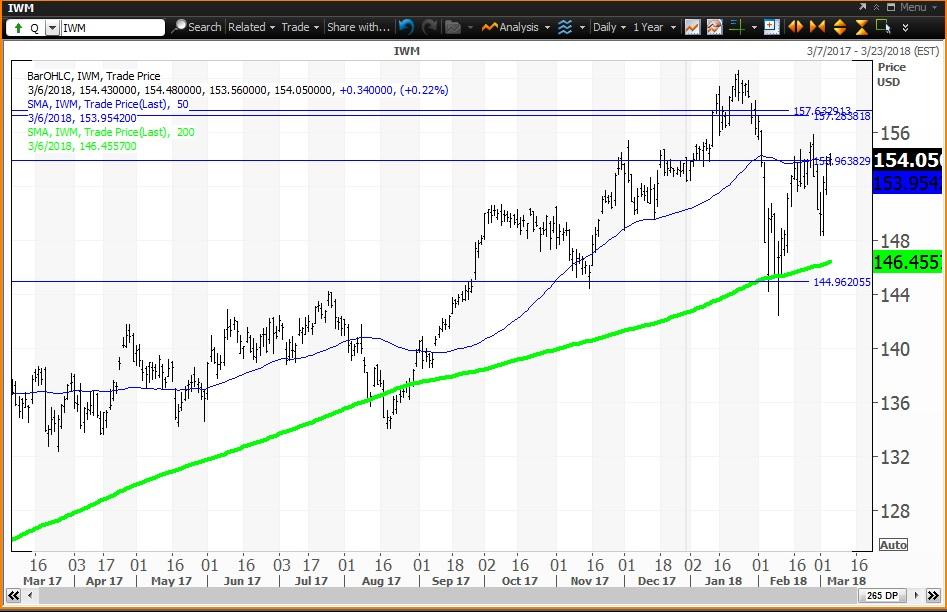Click the blue 153.954 SMA price tag
947x612 pixels.
(907, 182)
